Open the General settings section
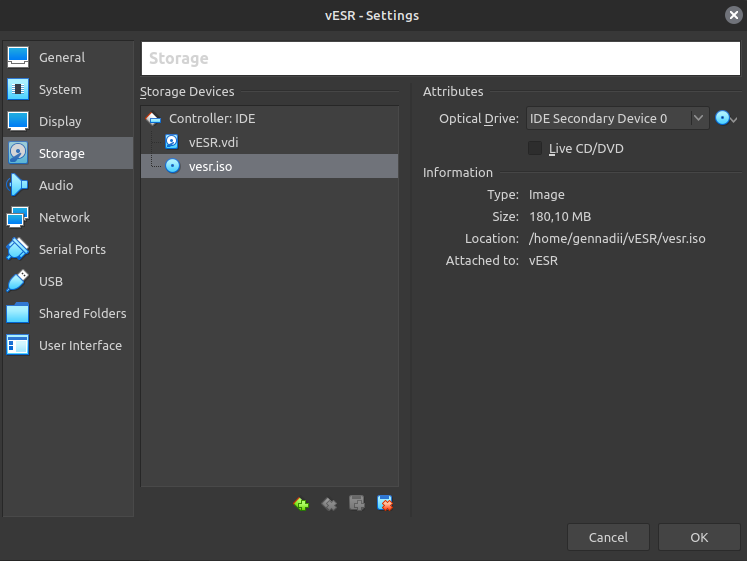Screen dimensions: 747x561 coord(61,58)
